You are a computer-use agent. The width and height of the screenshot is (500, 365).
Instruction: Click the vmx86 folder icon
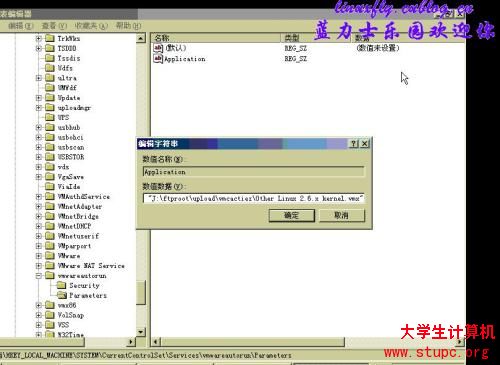tap(50, 305)
